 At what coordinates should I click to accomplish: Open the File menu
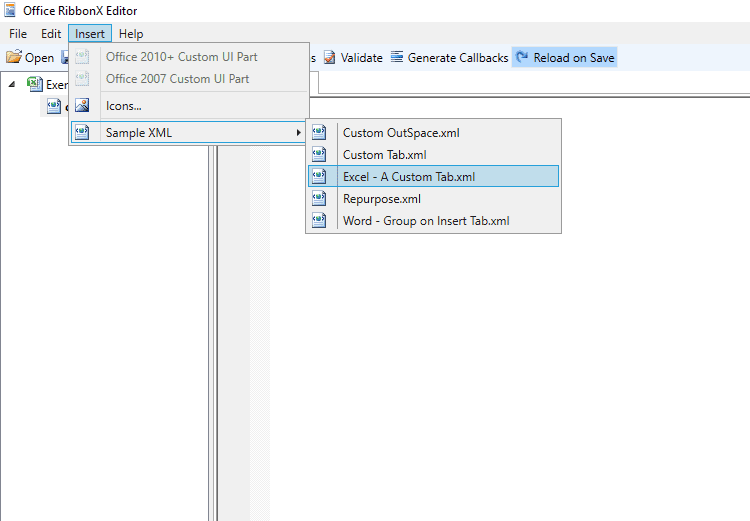tap(18, 34)
